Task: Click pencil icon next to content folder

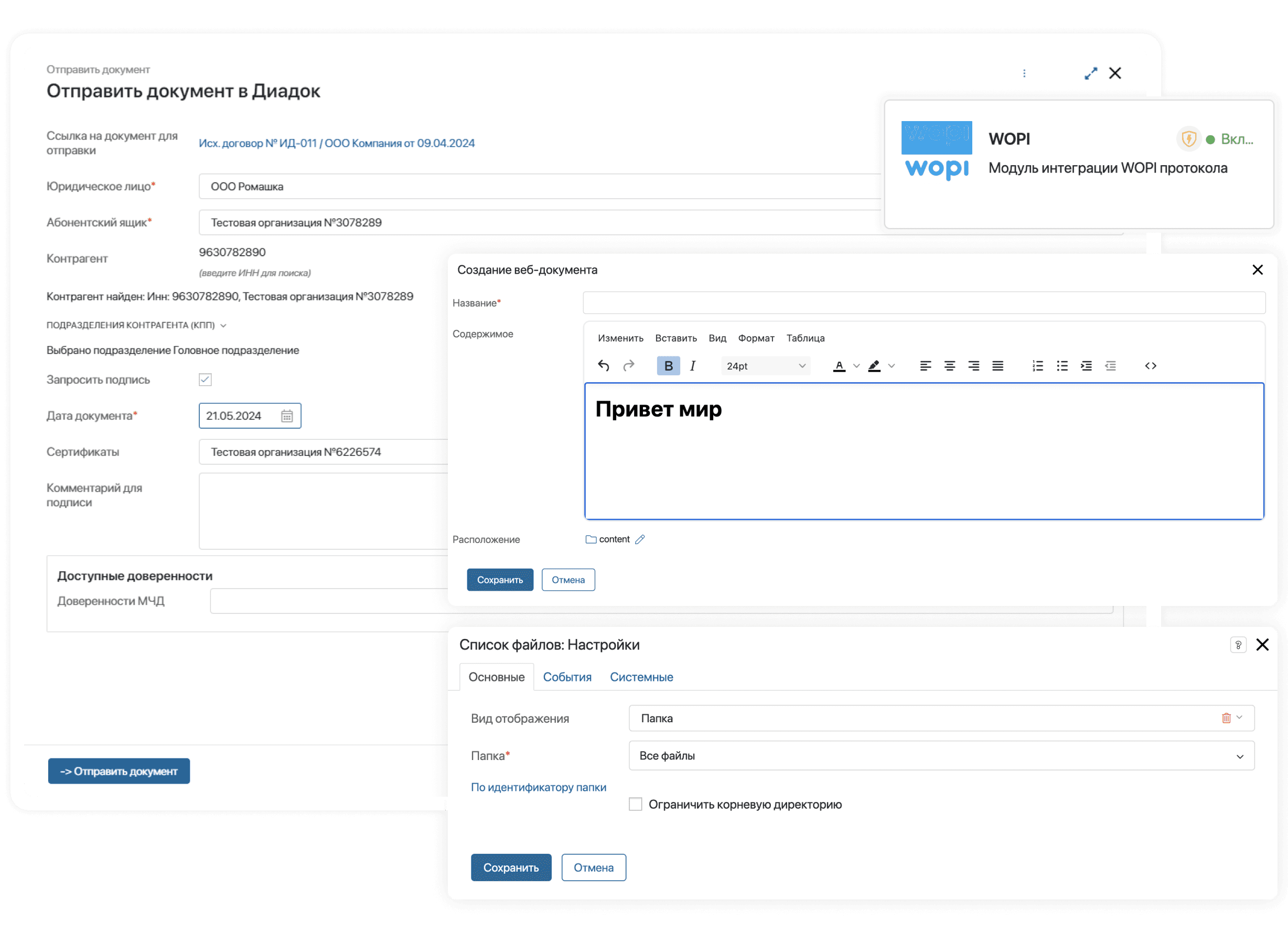Action: click(x=640, y=540)
